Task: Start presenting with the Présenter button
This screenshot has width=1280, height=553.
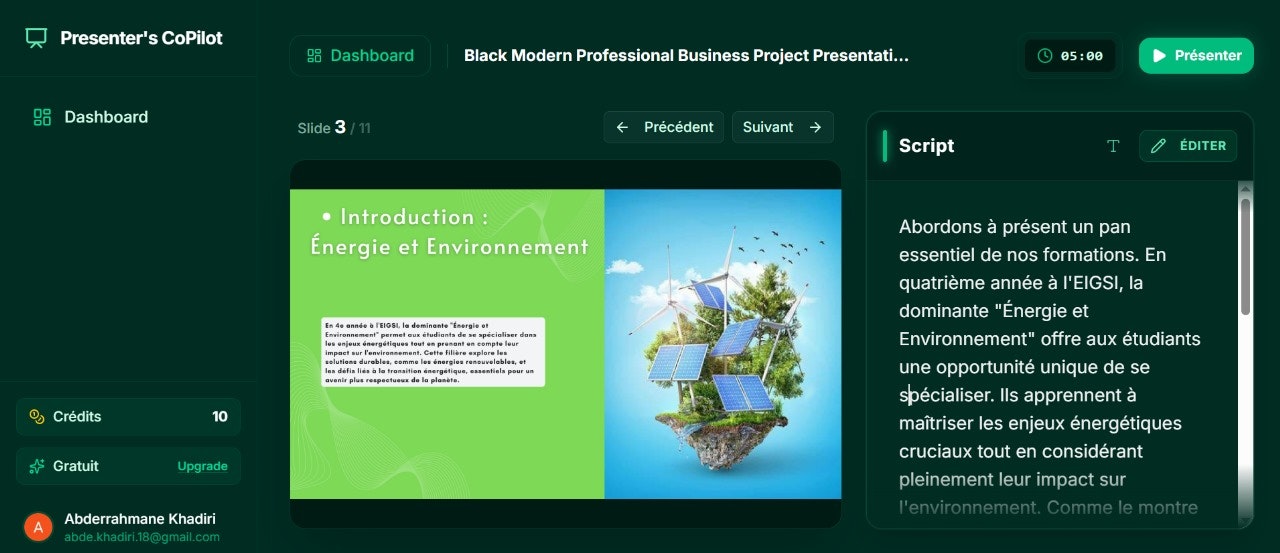Action: (x=1196, y=56)
